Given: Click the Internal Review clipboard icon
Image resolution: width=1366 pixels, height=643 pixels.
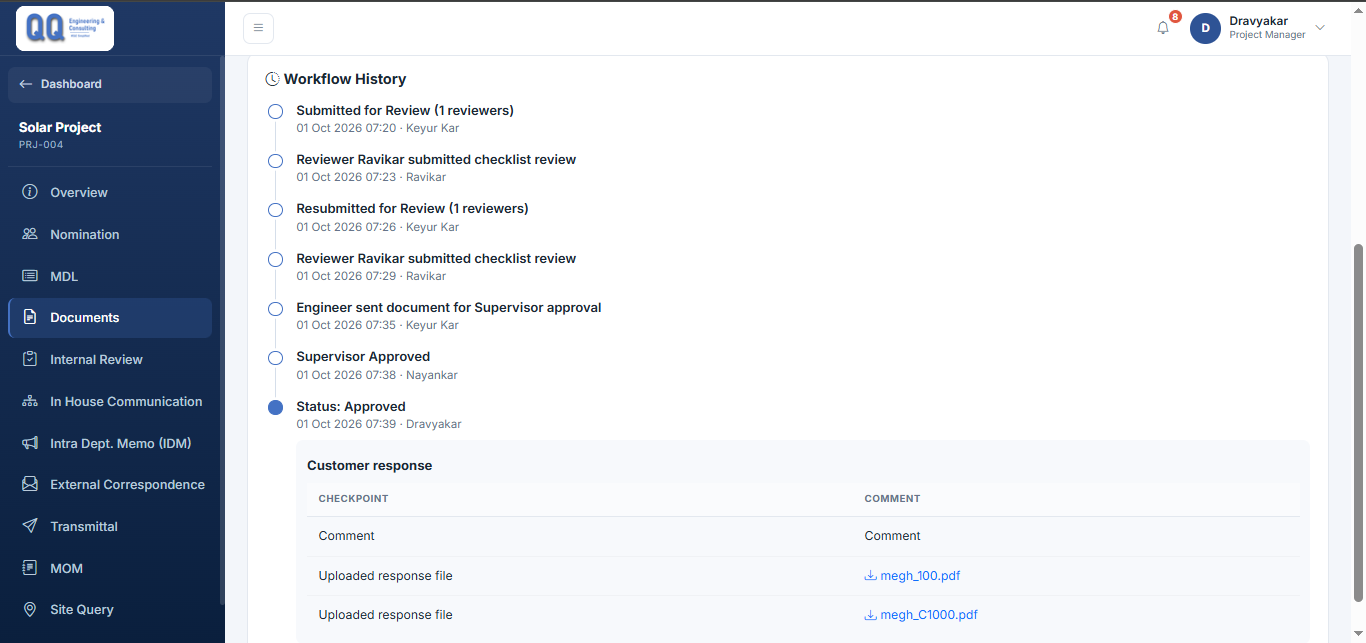Looking at the screenshot, I should tap(30, 359).
